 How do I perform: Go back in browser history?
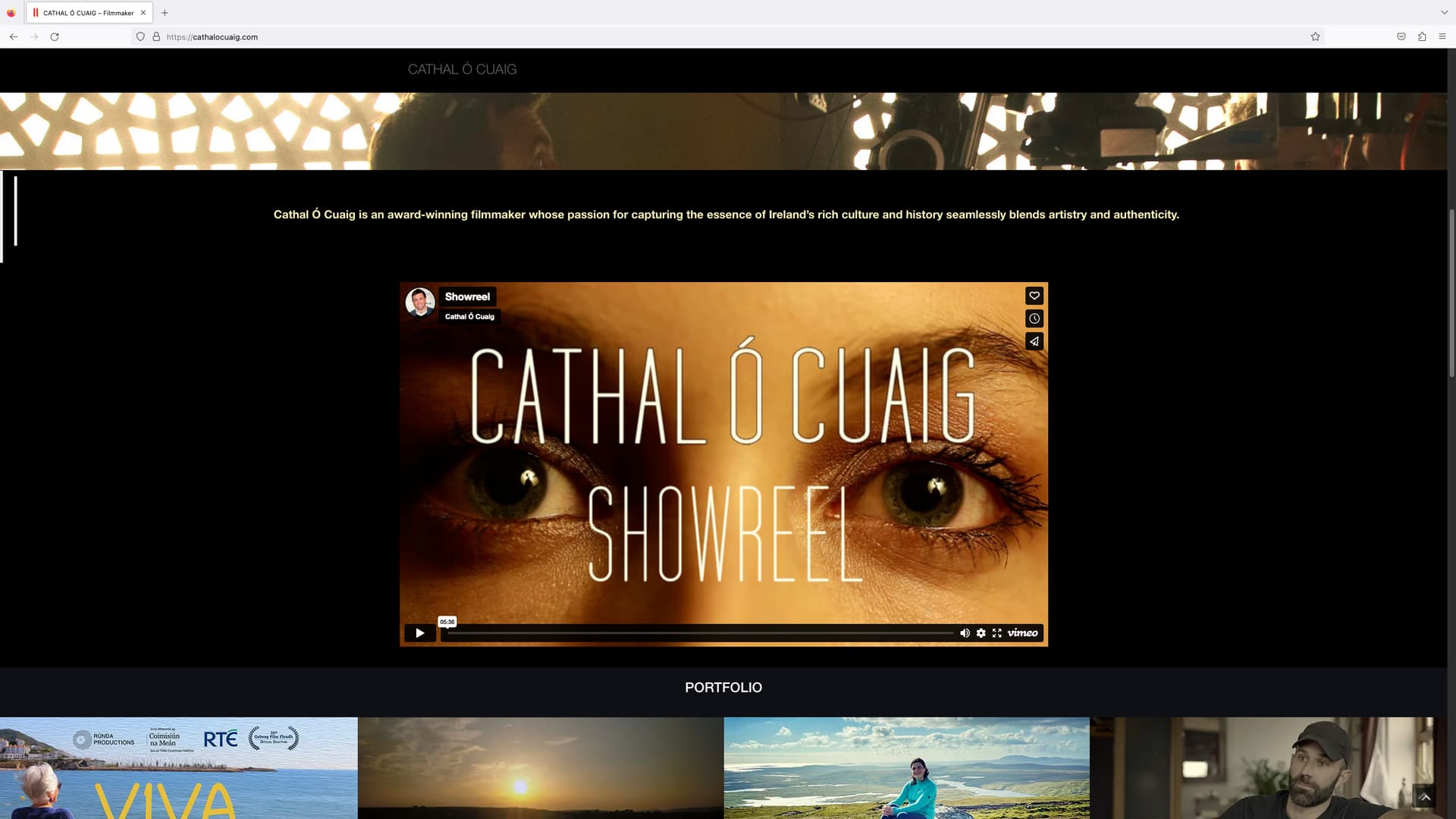tap(14, 36)
